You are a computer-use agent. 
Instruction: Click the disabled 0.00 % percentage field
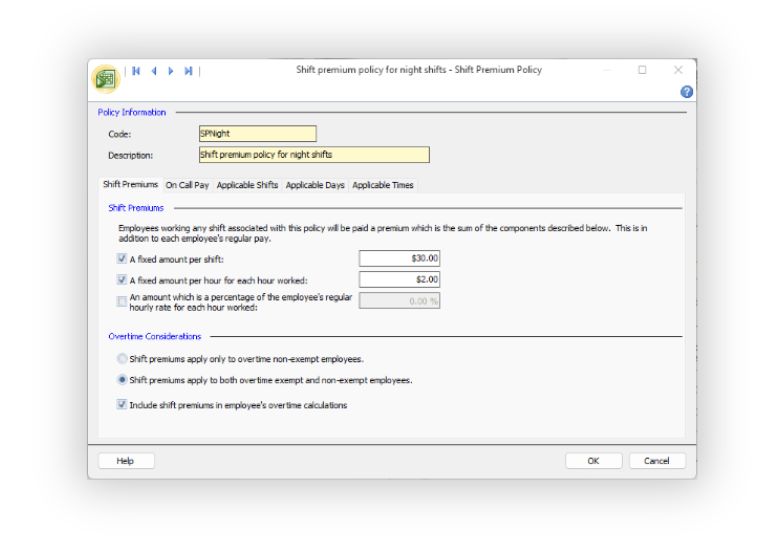[400, 300]
